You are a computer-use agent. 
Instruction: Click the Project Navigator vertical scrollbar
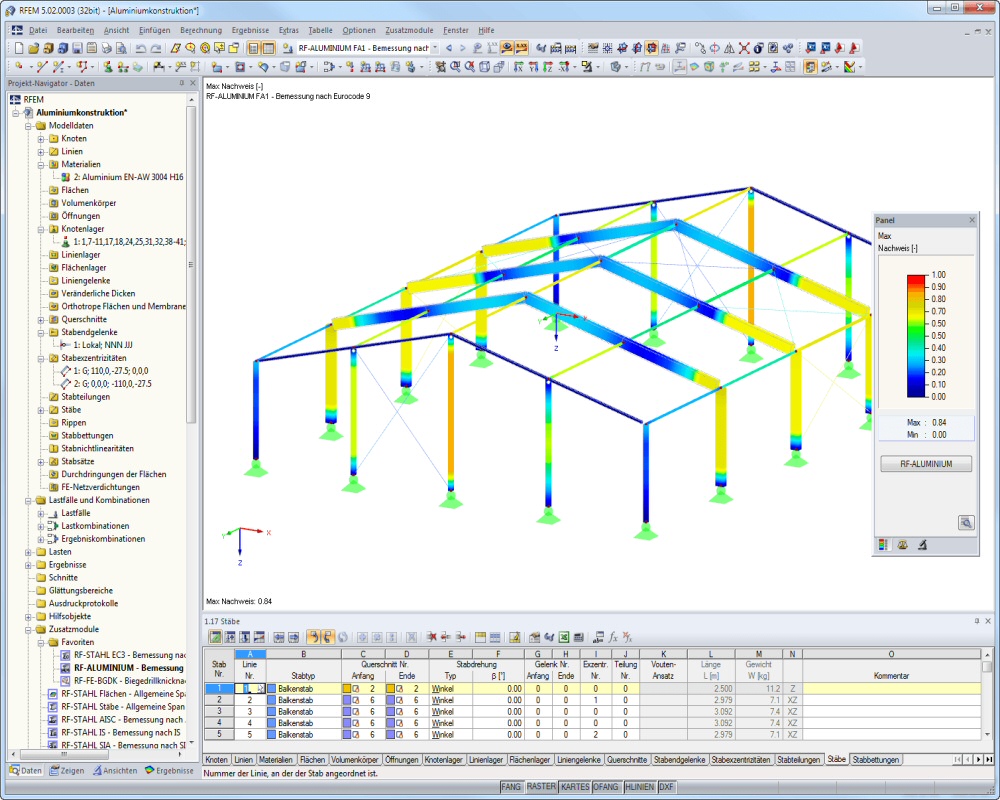point(191,264)
